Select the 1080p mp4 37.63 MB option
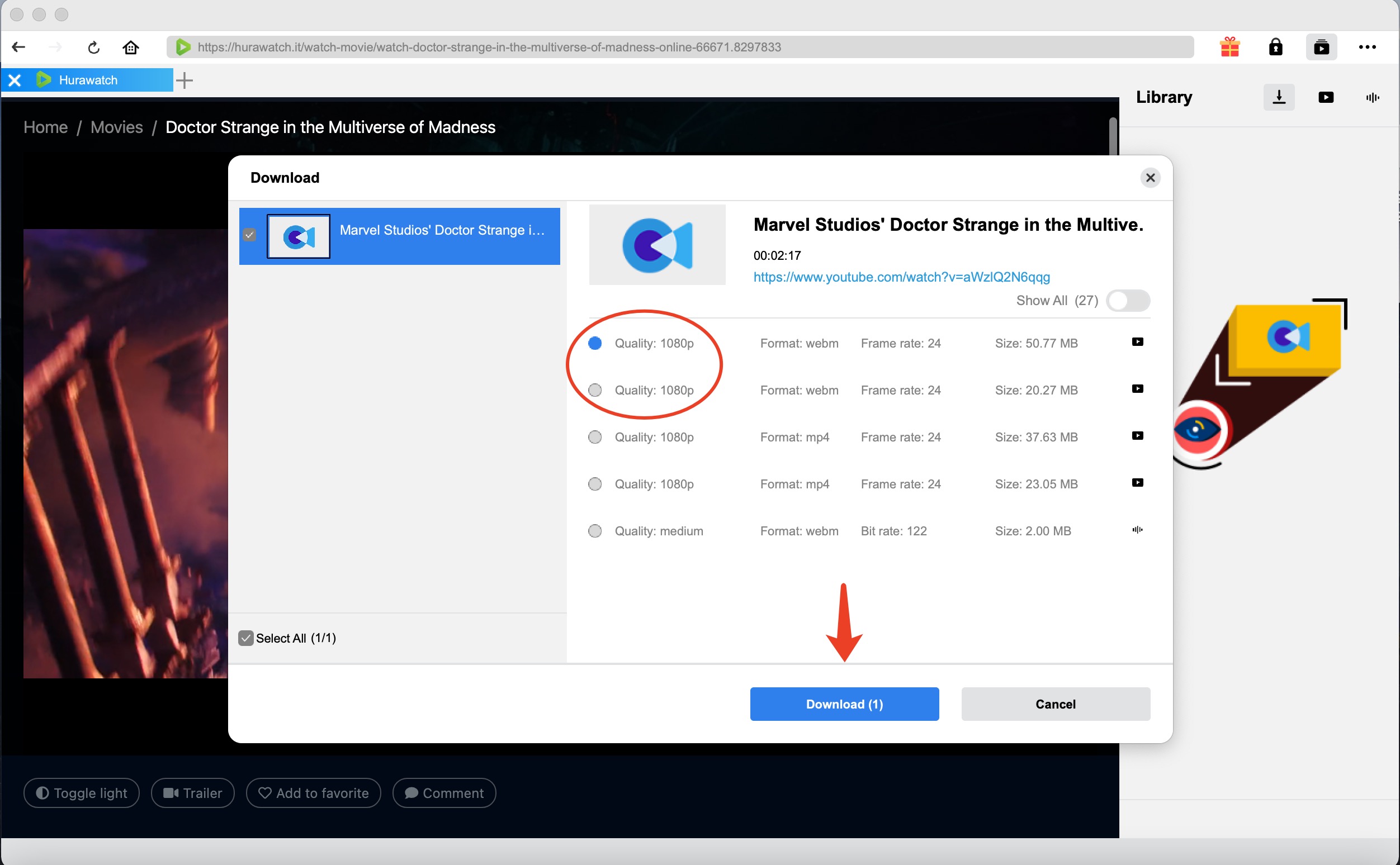 coord(595,437)
